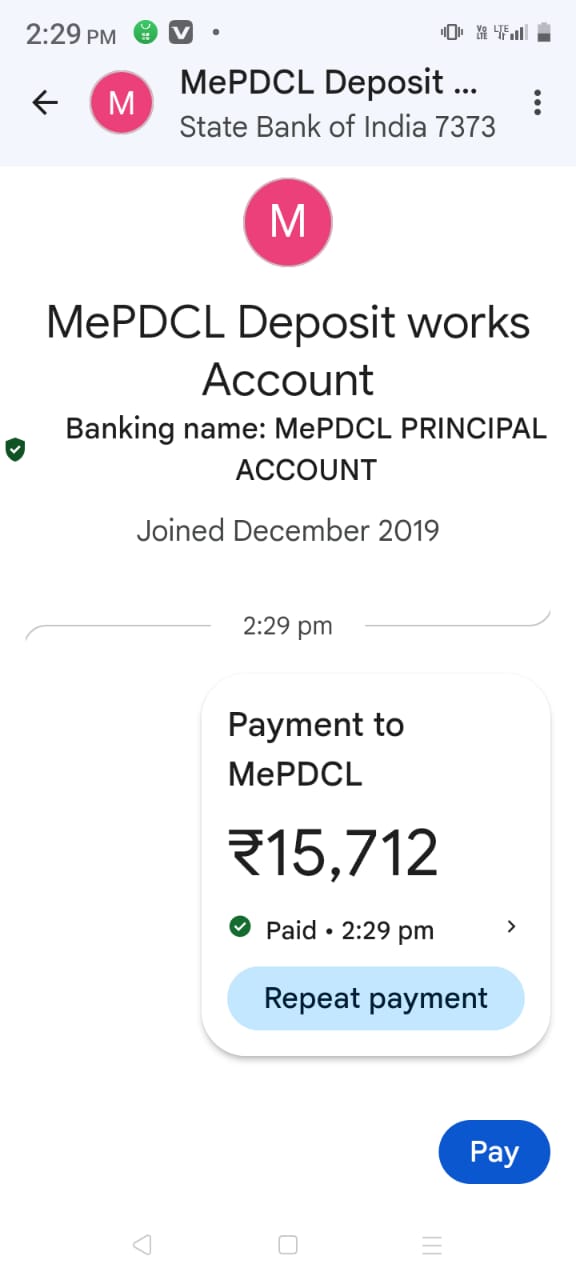Tap the back arrow icon
Viewport: 576px width, 1280px height.
click(x=45, y=102)
